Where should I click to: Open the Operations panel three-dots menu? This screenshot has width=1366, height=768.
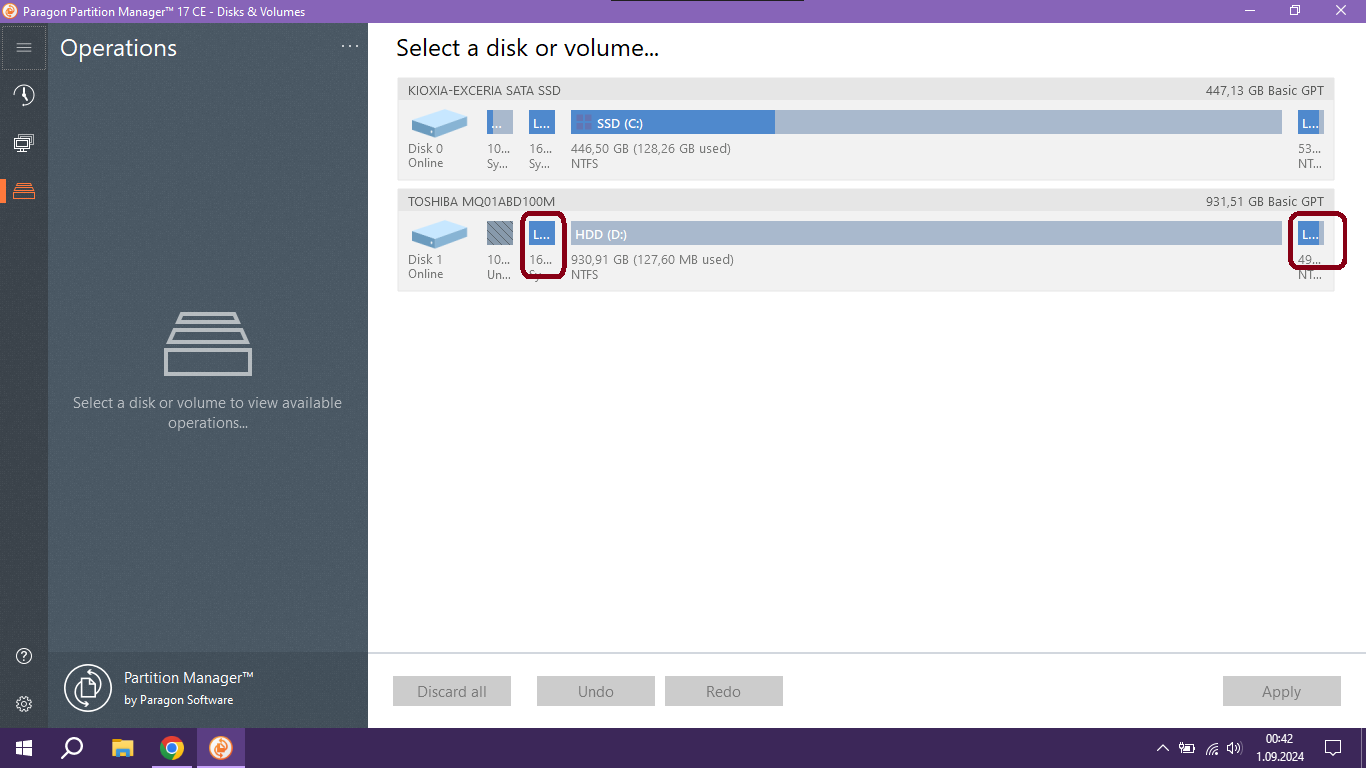point(349,46)
